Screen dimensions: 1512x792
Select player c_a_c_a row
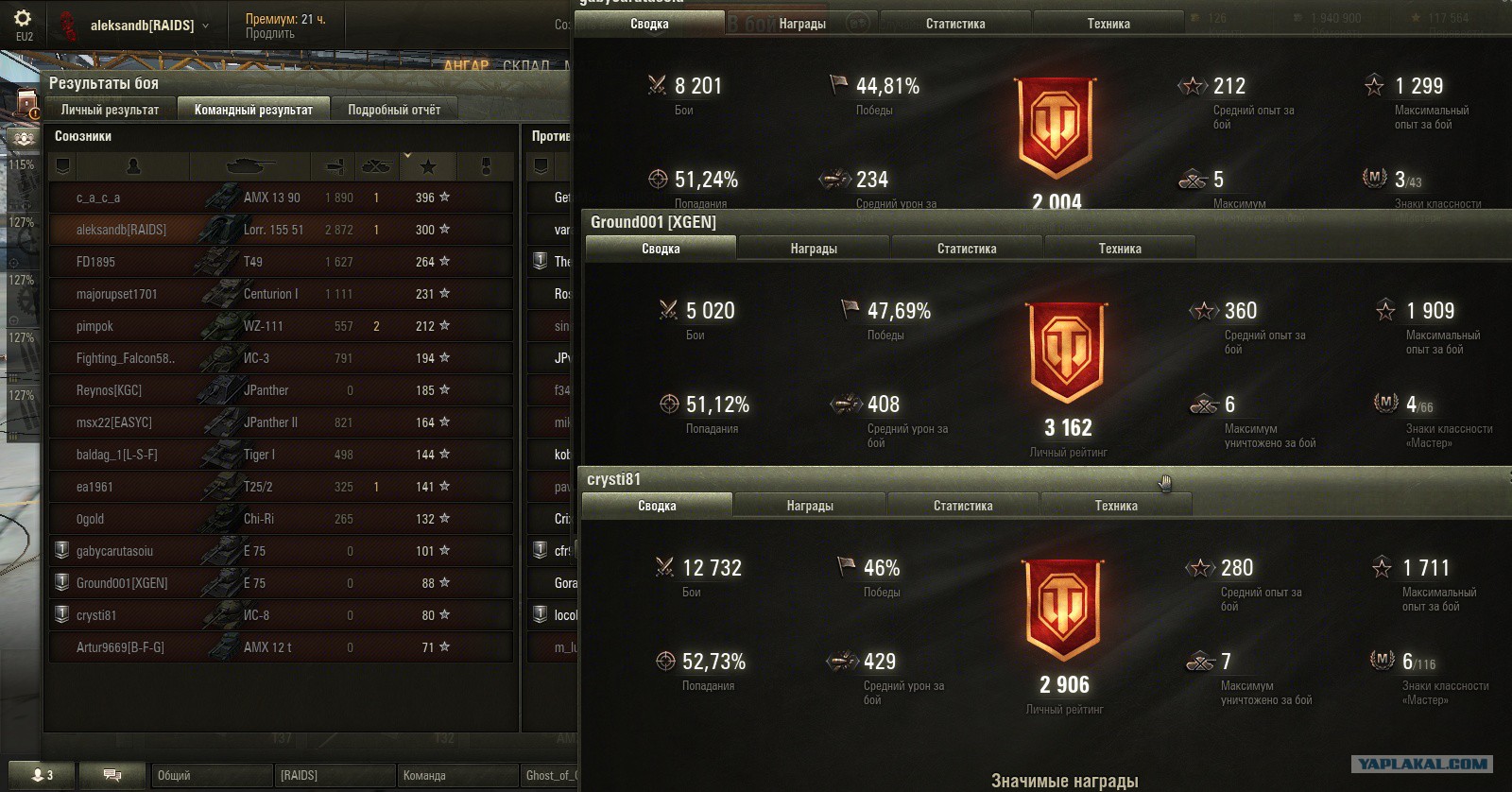282,198
